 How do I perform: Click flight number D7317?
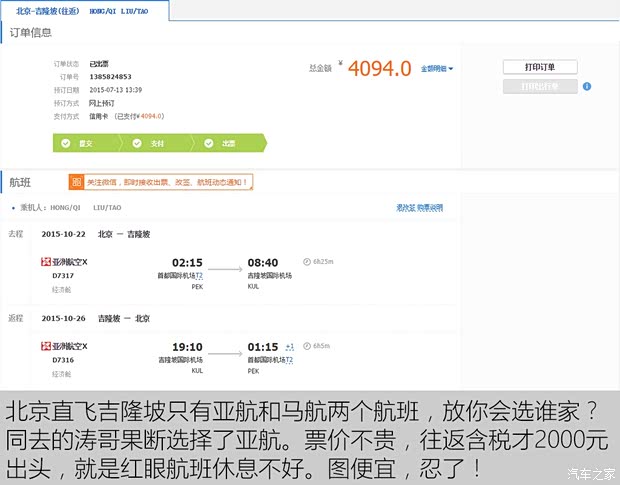click(63, 276)
